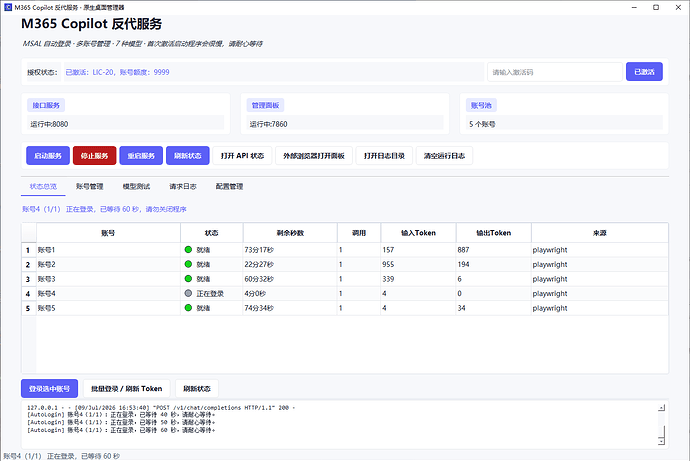
Task: Click the green status dot for 账号2
Action: point(188,264)
